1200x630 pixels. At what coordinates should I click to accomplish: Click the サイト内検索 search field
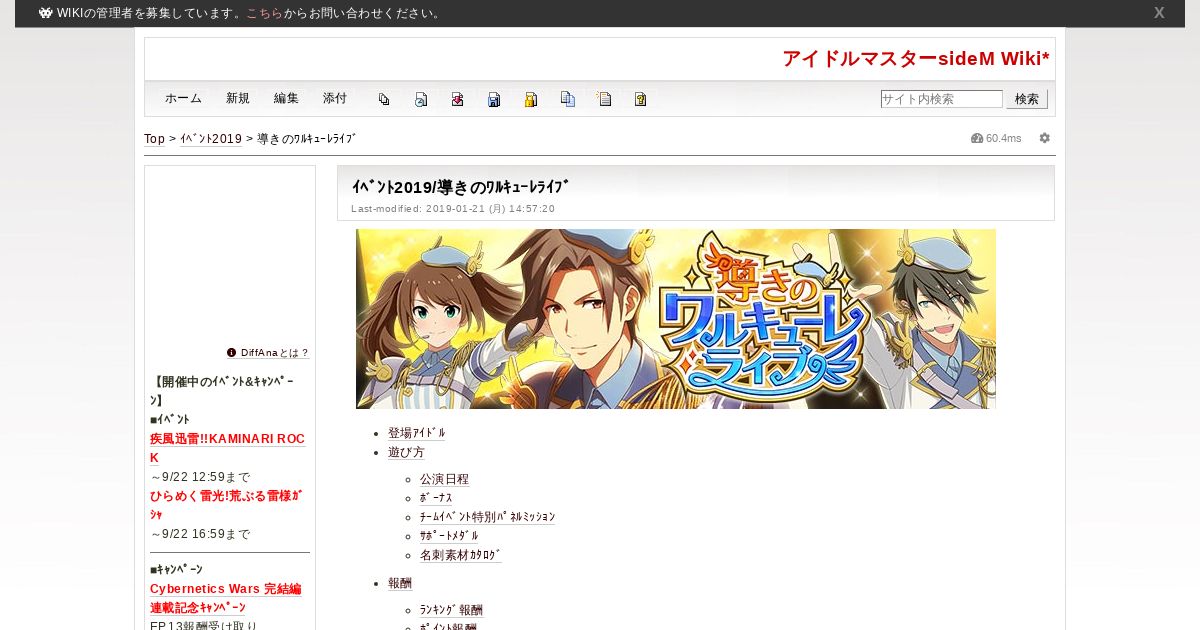(x=941, y=99)
